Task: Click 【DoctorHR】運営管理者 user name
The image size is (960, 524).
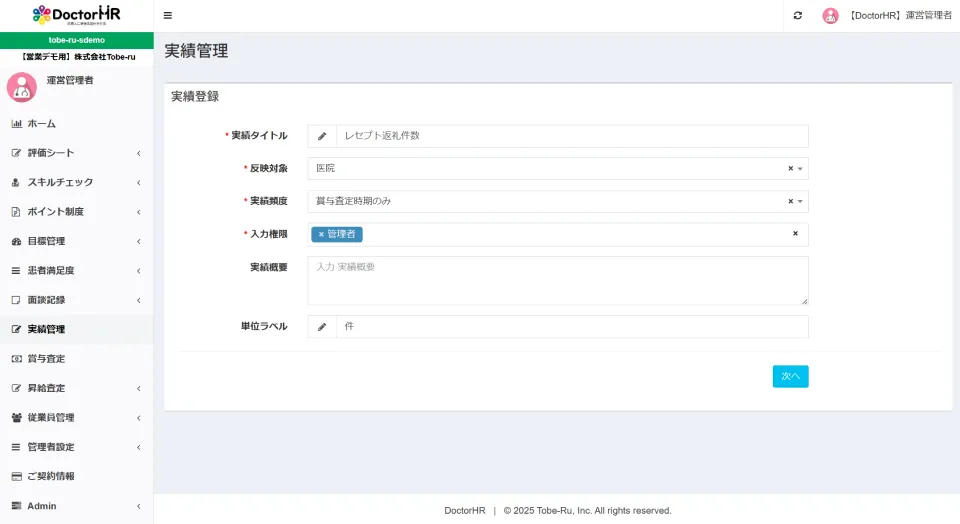Action: (901, 16)
